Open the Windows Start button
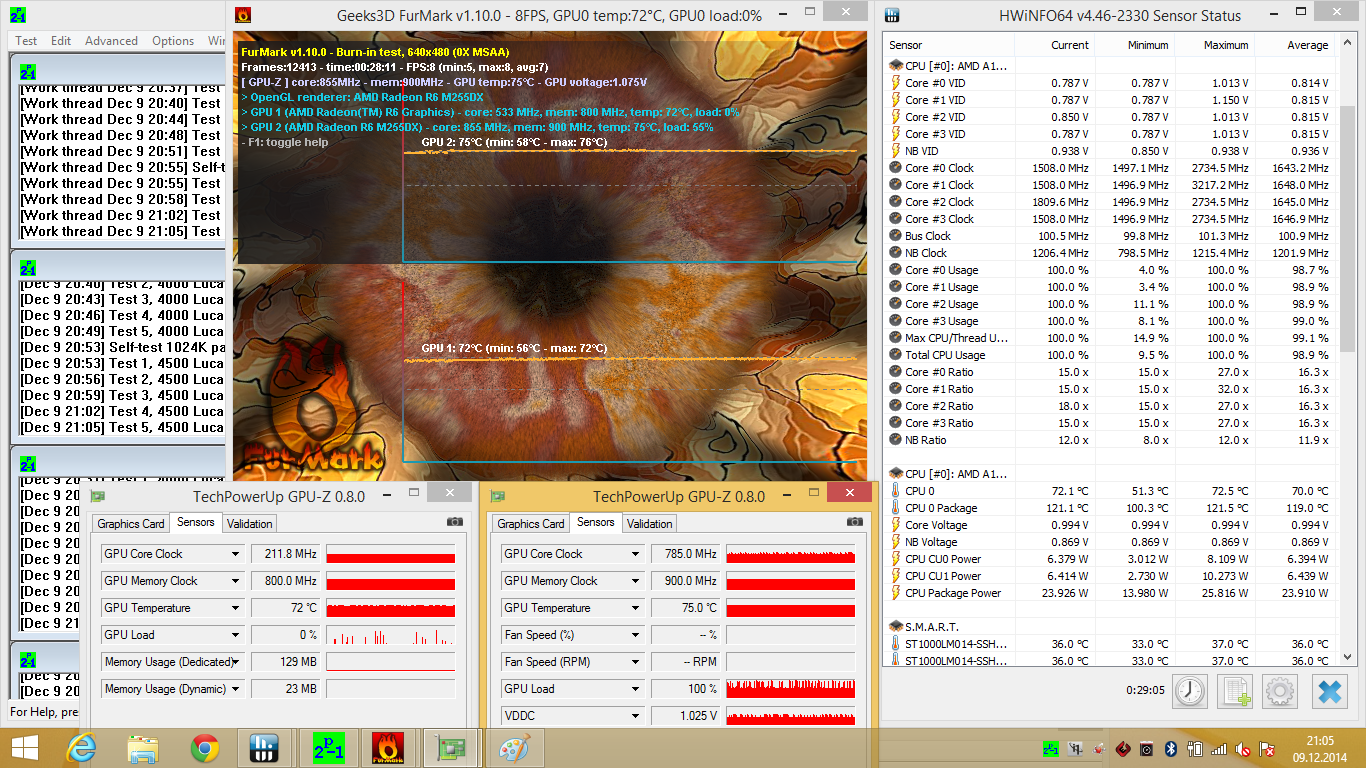 [x=24, y=748]
